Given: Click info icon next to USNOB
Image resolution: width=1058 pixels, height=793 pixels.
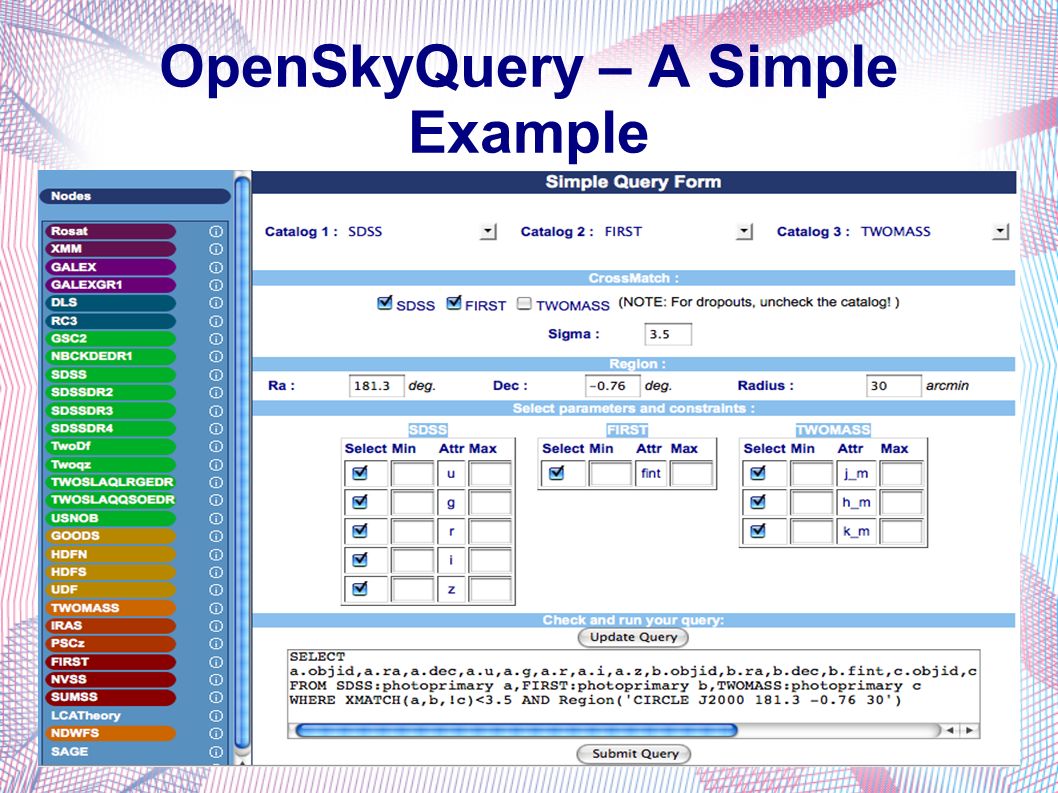Looking at the screenshot, I should pos(216,518).
